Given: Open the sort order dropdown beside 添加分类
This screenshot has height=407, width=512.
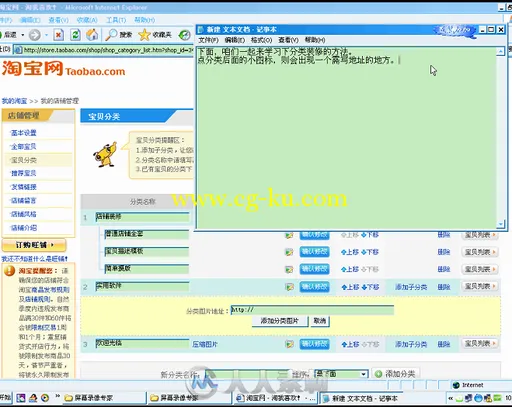Looking at the screenshot, I should (363, 374).
